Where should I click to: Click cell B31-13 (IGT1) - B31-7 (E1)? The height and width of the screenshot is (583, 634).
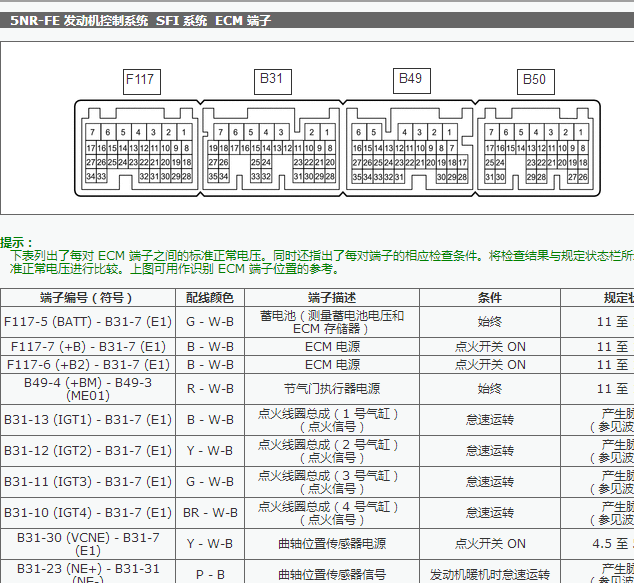(87, 420)
